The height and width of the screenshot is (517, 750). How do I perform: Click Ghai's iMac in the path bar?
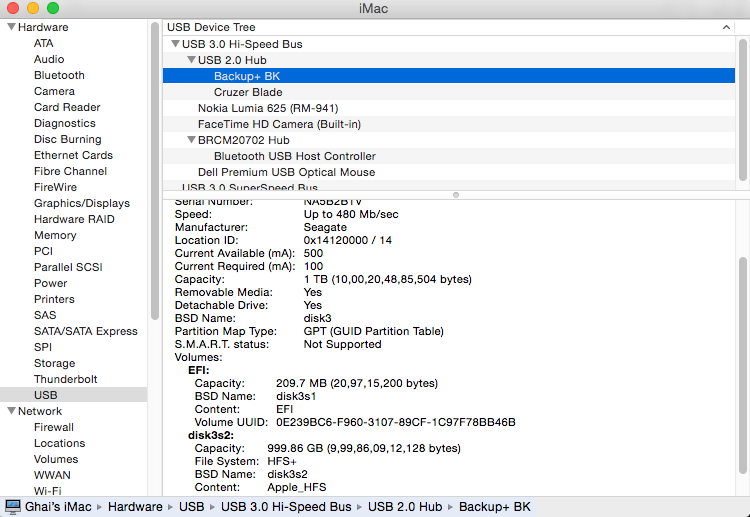(x=58, y=507)
